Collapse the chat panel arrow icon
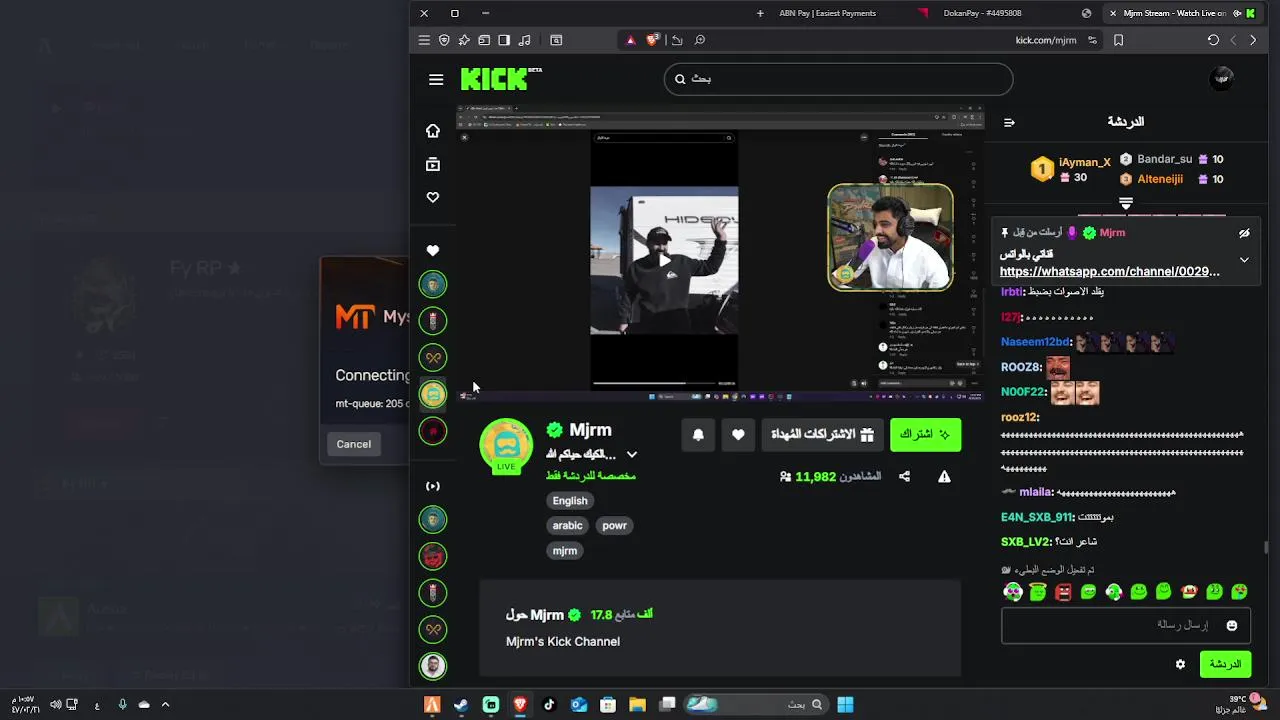The image size is (1280, 720). [x=1009, y=122]
